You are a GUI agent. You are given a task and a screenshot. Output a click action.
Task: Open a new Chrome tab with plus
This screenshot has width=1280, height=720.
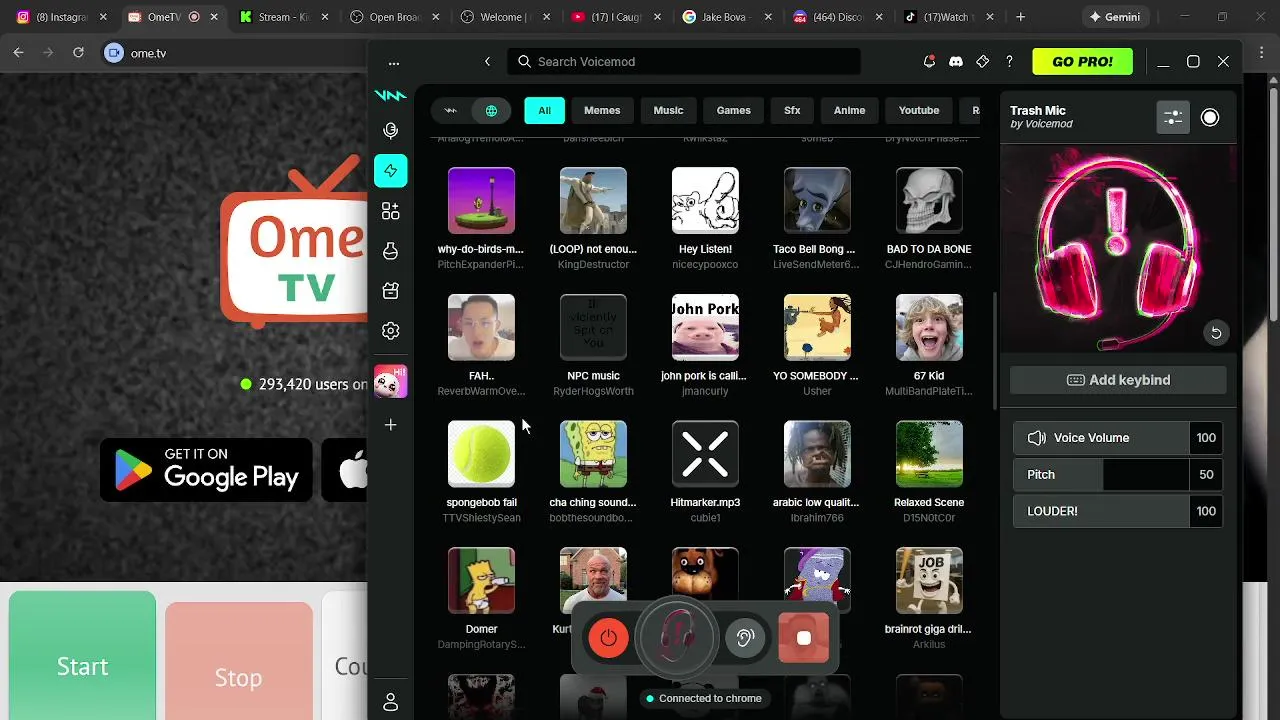click(x=1020, y=17)
